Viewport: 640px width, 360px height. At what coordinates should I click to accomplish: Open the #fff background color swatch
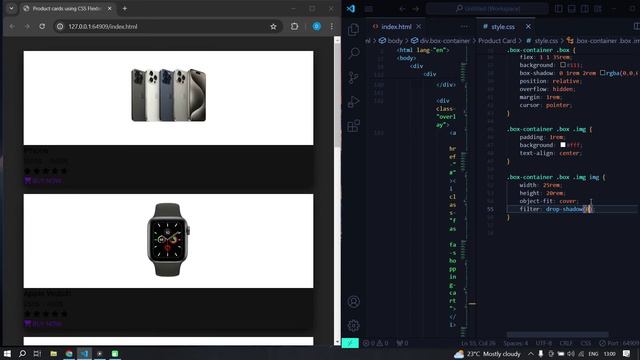[563, 145]
